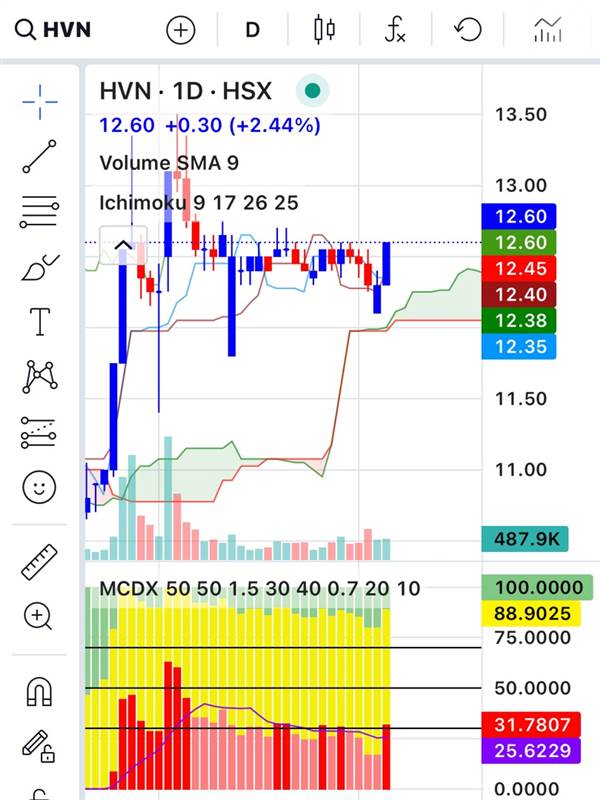
Task: Select the ruler measure tool
Action: pyautogui.click(x=39, y=562)
